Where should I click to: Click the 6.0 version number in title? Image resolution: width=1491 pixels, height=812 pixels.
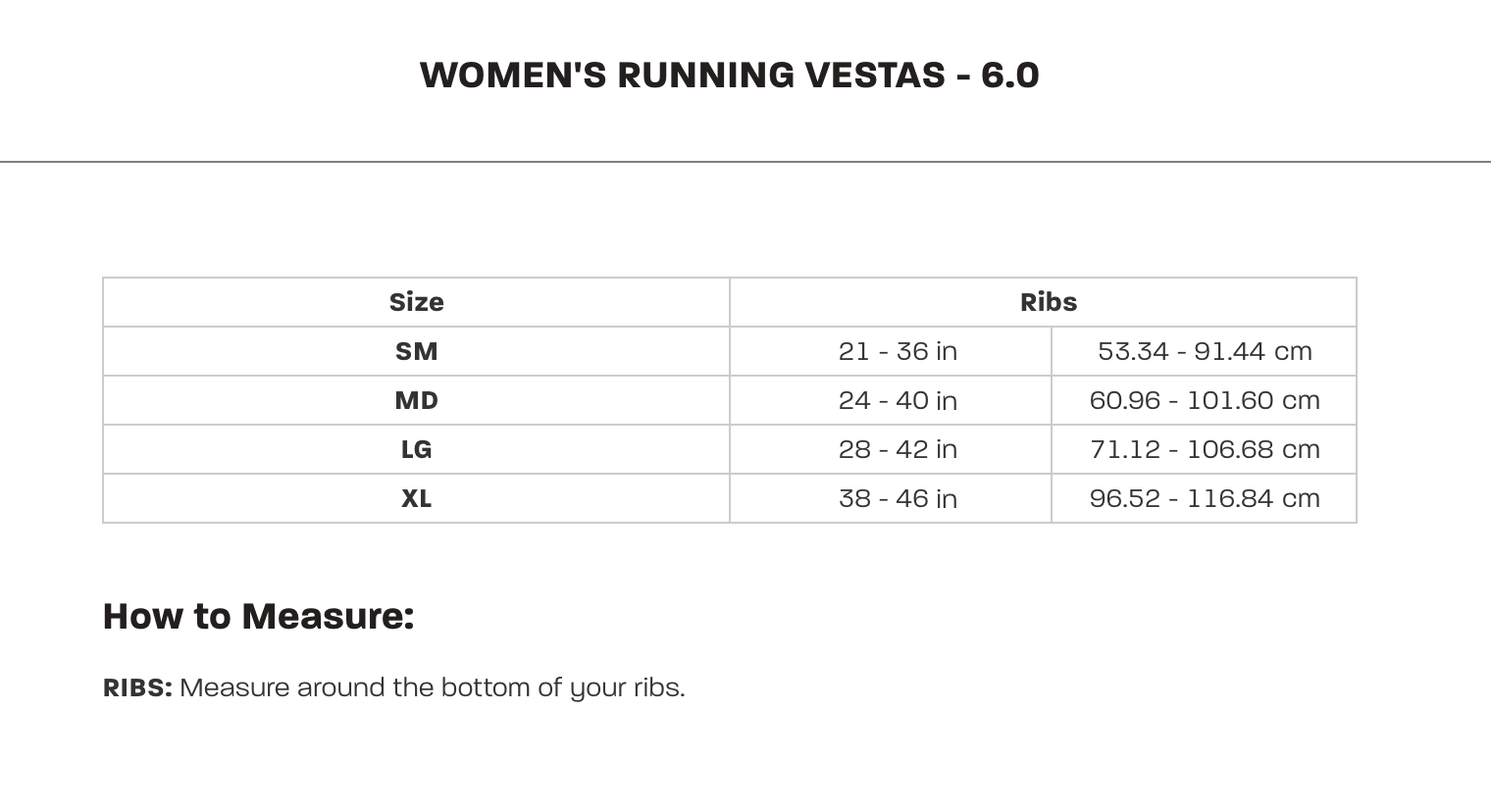(x=1009, y=76)
